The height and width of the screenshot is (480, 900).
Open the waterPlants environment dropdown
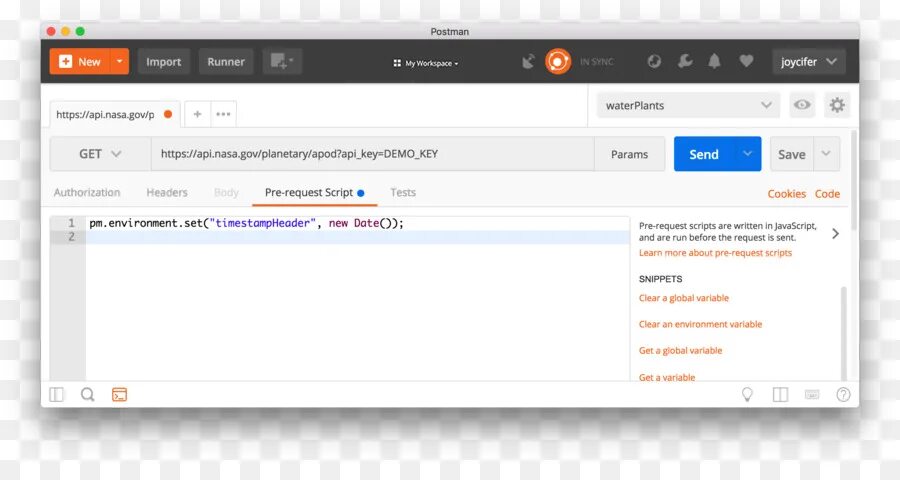(x=688, y=105)
